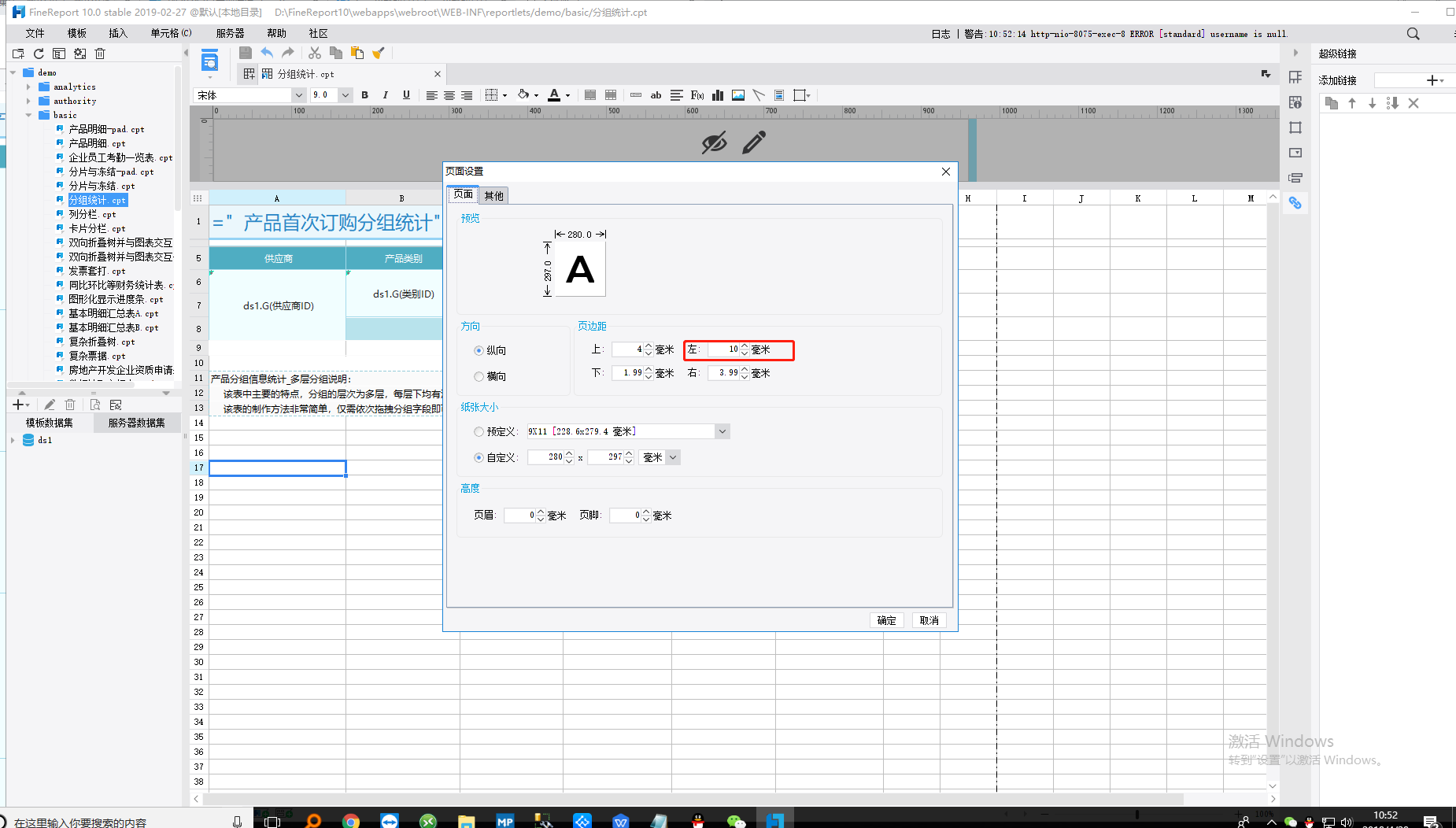The image size is (1456, 828).
Task: Open the 插入 menu
Action: click(118, 33)
